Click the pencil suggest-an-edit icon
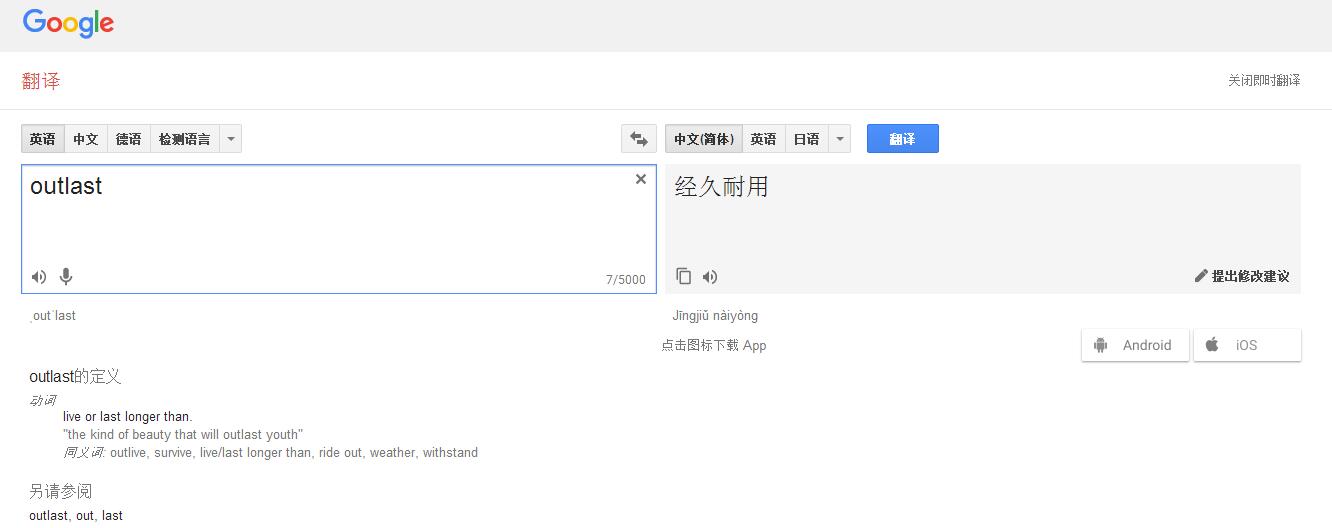Viewport: 1332px width, 528px height. (x=1201, y=276)
